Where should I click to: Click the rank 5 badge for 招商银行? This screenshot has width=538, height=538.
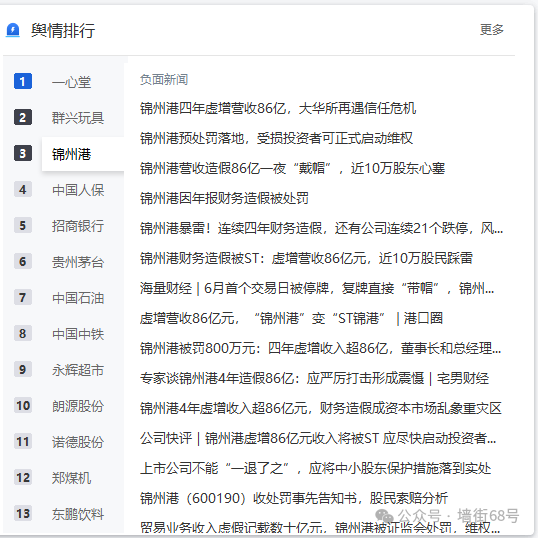23,225
